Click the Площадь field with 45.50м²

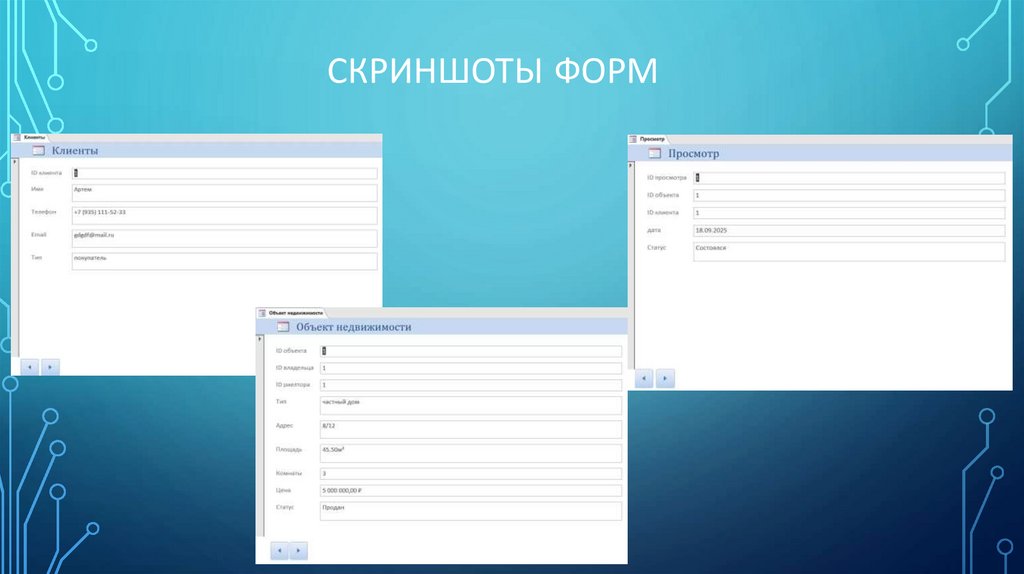[471, 453]
